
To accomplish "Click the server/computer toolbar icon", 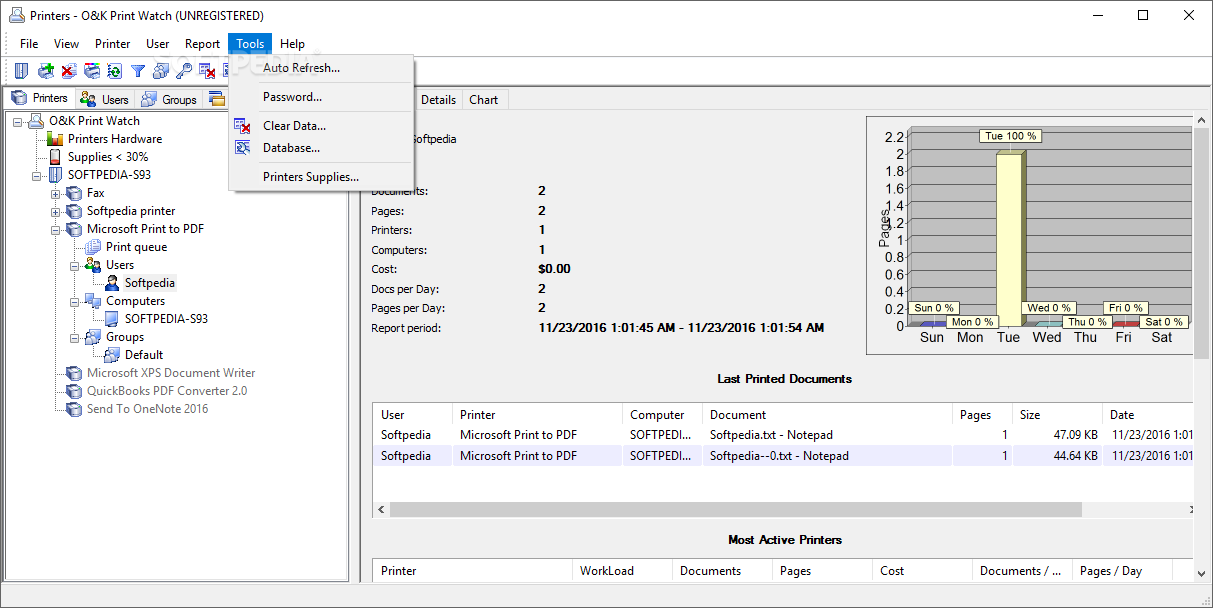I will point(23,70).
